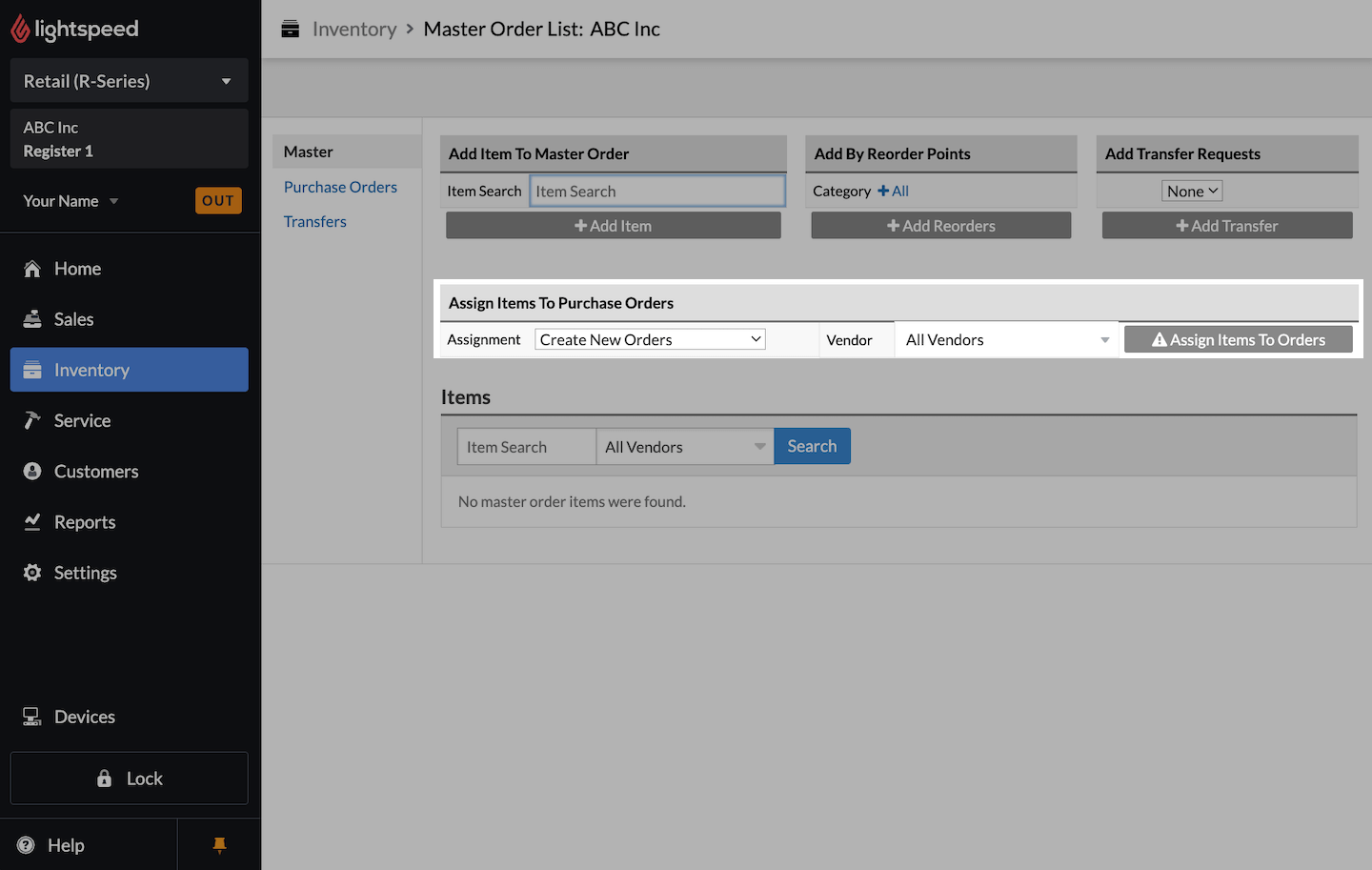Viewport: 1372px width, 870px height.
Task: Click the Home house icon
Action: [32, 269]
